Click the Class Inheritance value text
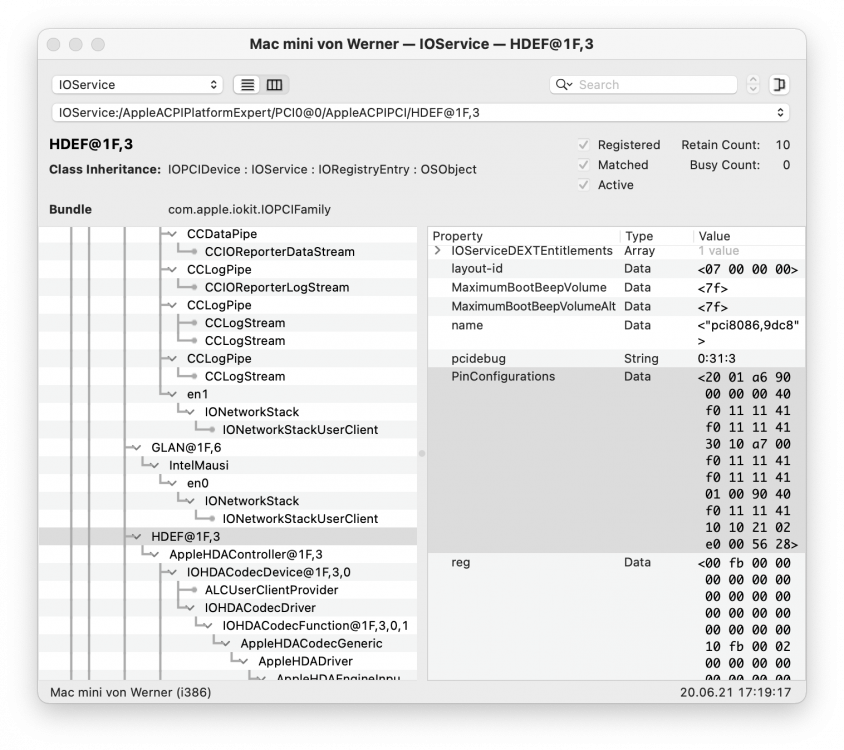This screenshot has width=844, height=750. (322, 170)
